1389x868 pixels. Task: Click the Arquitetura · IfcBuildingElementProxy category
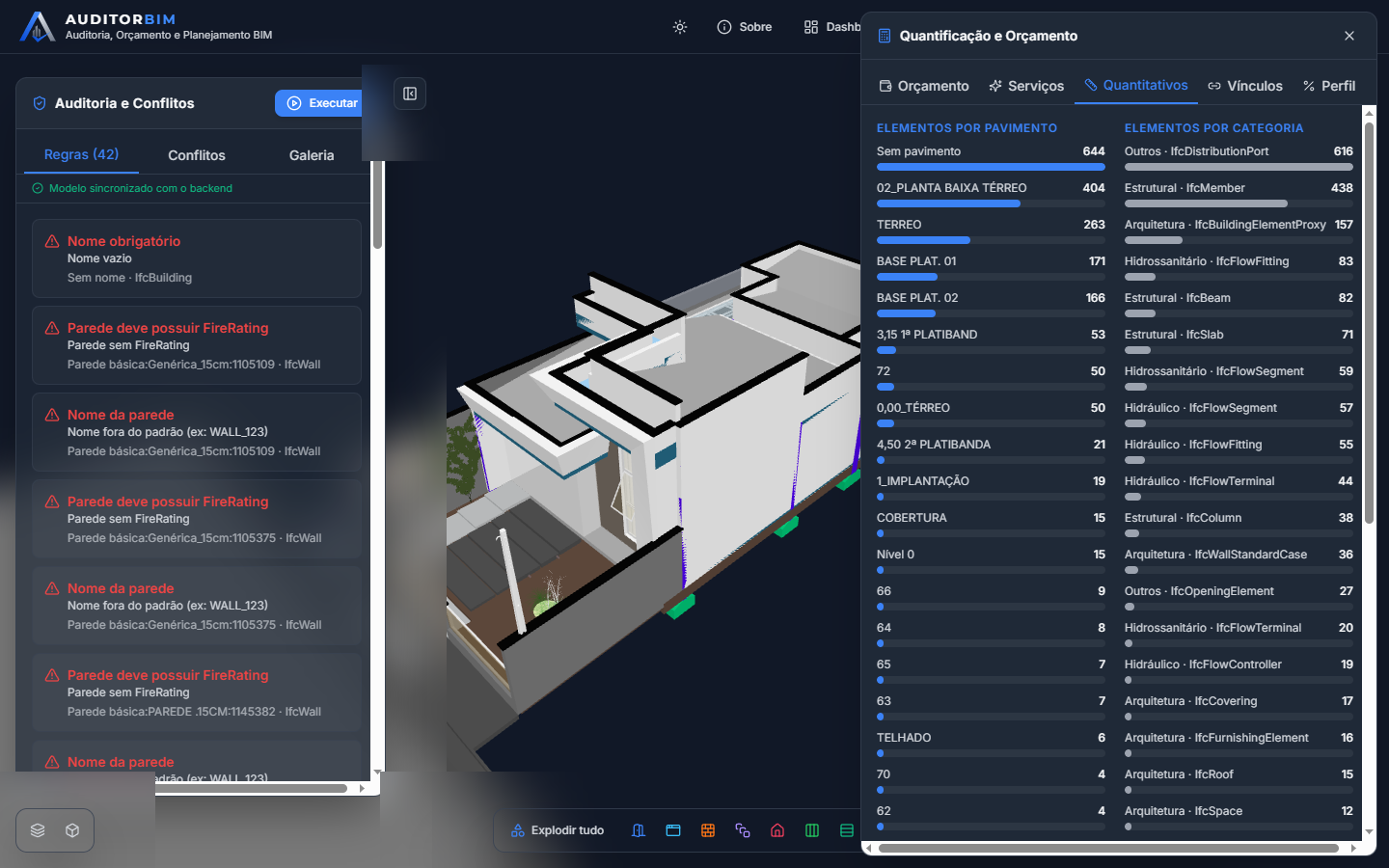[x=1239, y=231]
